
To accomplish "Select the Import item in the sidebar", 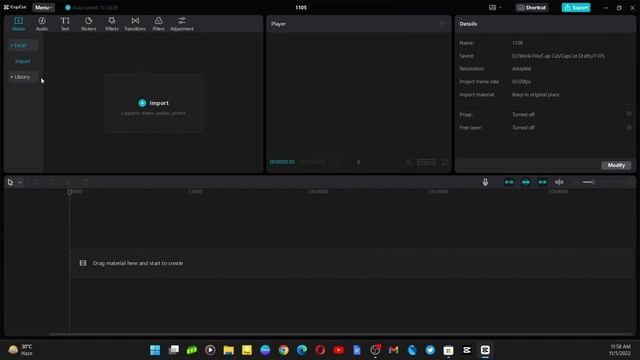I will [x=23, y=61].
